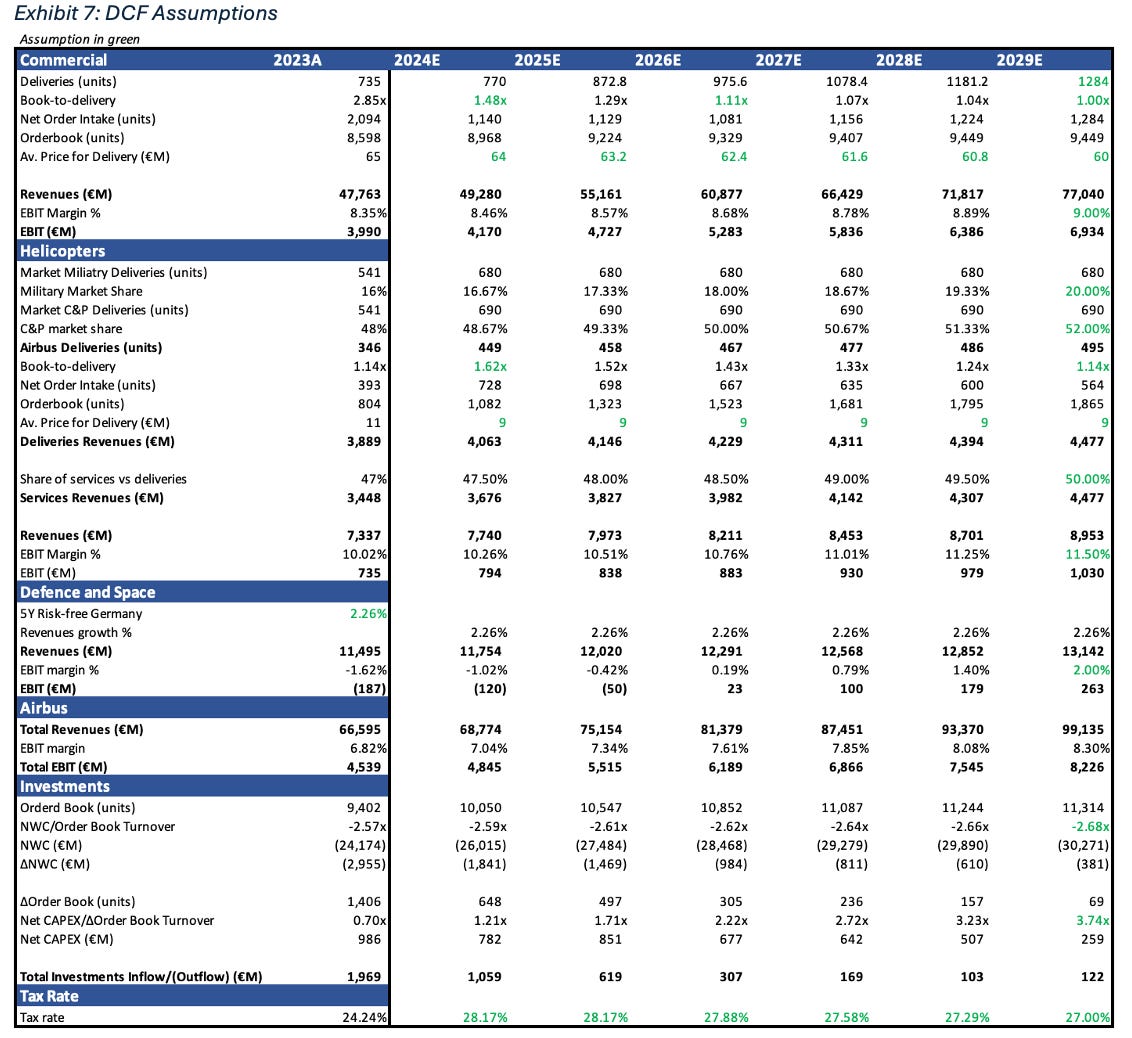Click the 'Assumption in green' note
Screen dimensions: 1132x1038
[79, 39]
